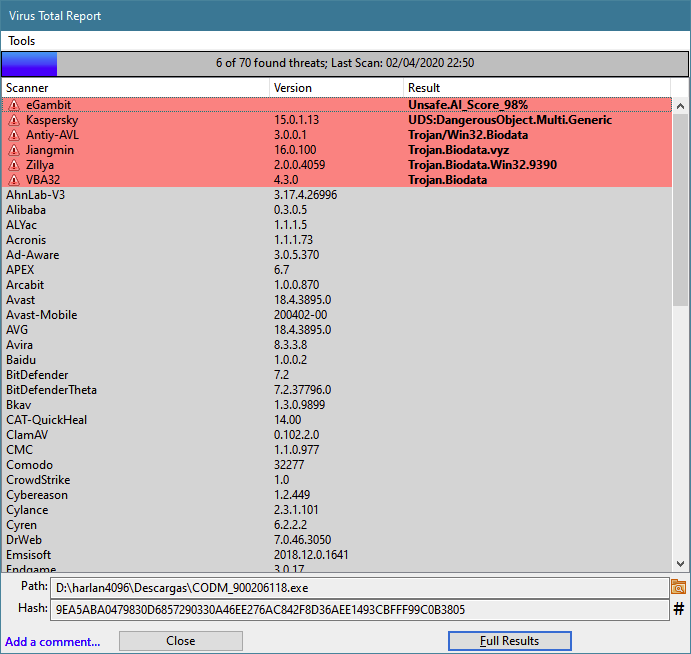
Task: Select the Avast-Mobile row
Action: click(x=337, y=315)
